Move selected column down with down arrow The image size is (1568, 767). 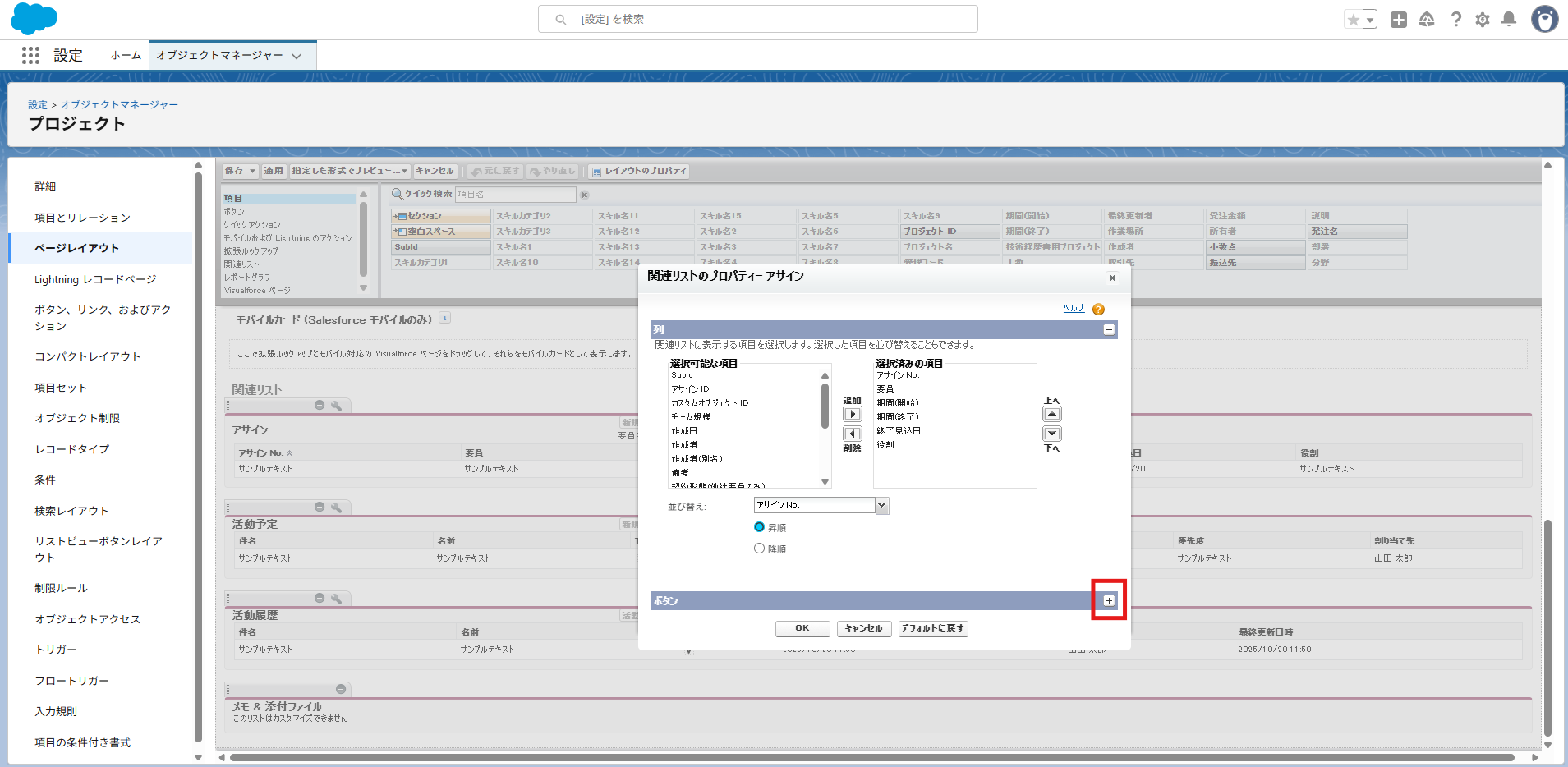tap(1051, 434)
